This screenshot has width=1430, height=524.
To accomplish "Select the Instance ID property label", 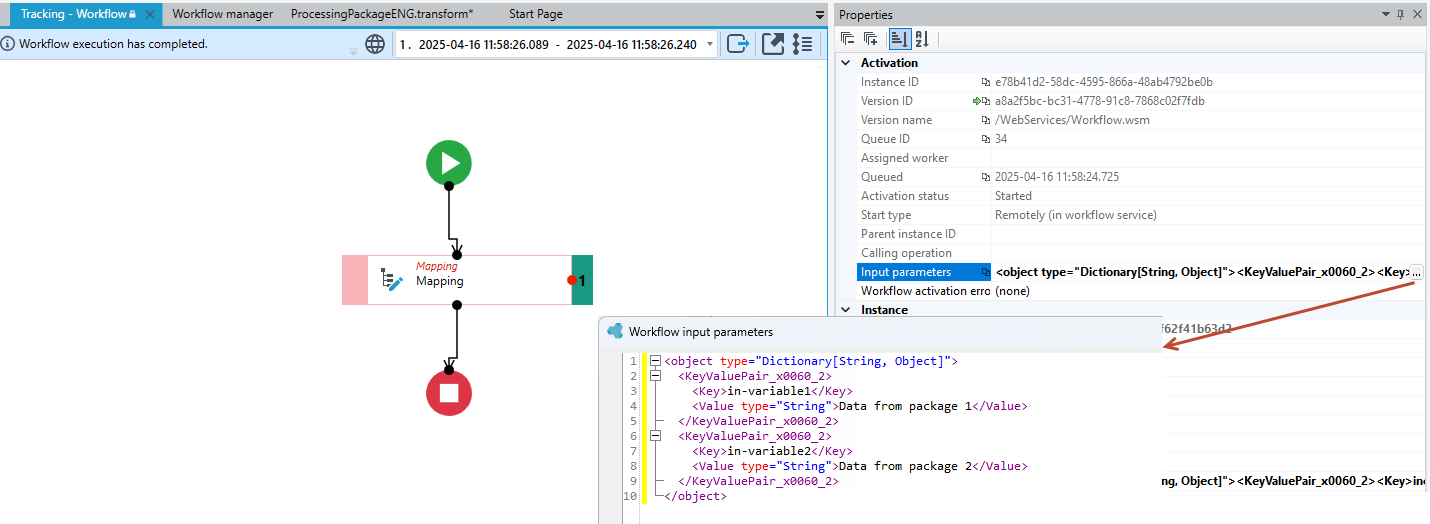I will (890, 82).
